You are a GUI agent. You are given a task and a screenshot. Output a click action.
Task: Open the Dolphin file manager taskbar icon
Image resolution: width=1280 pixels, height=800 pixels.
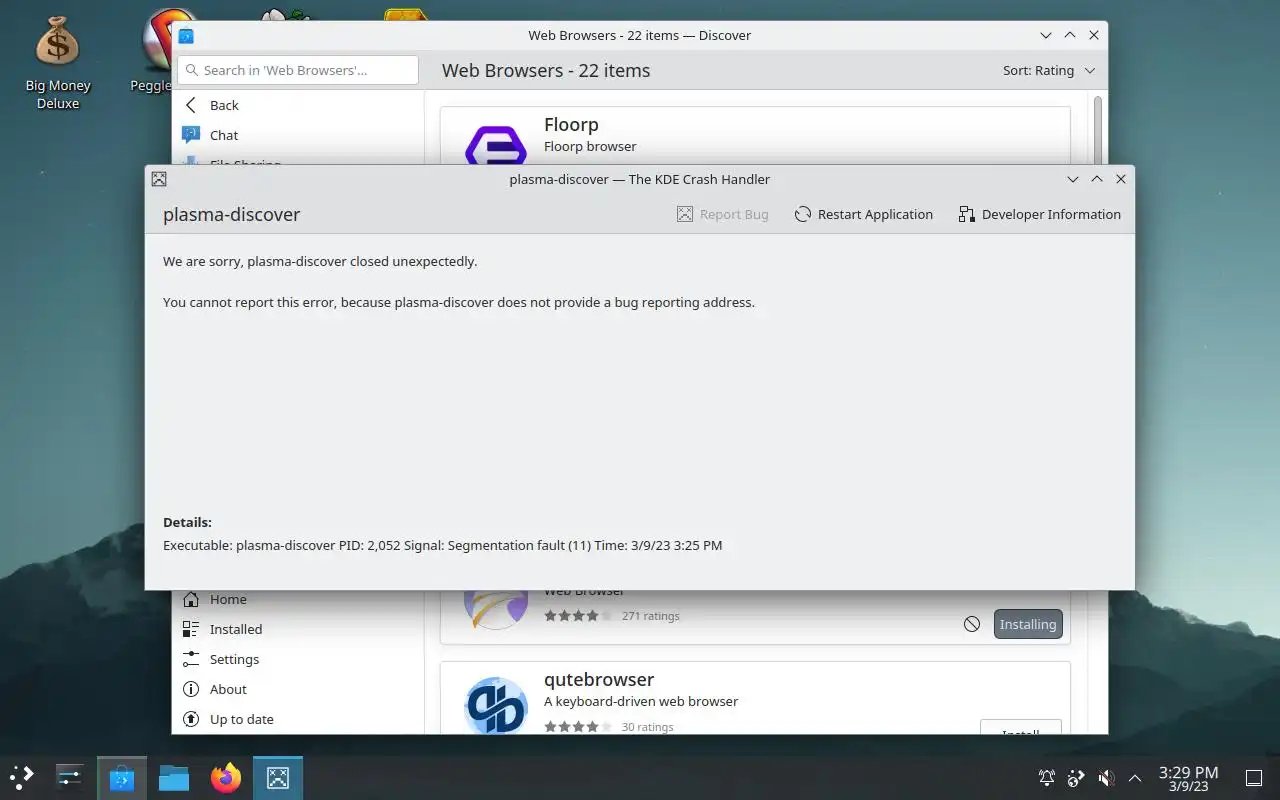(x=174, y=777)
